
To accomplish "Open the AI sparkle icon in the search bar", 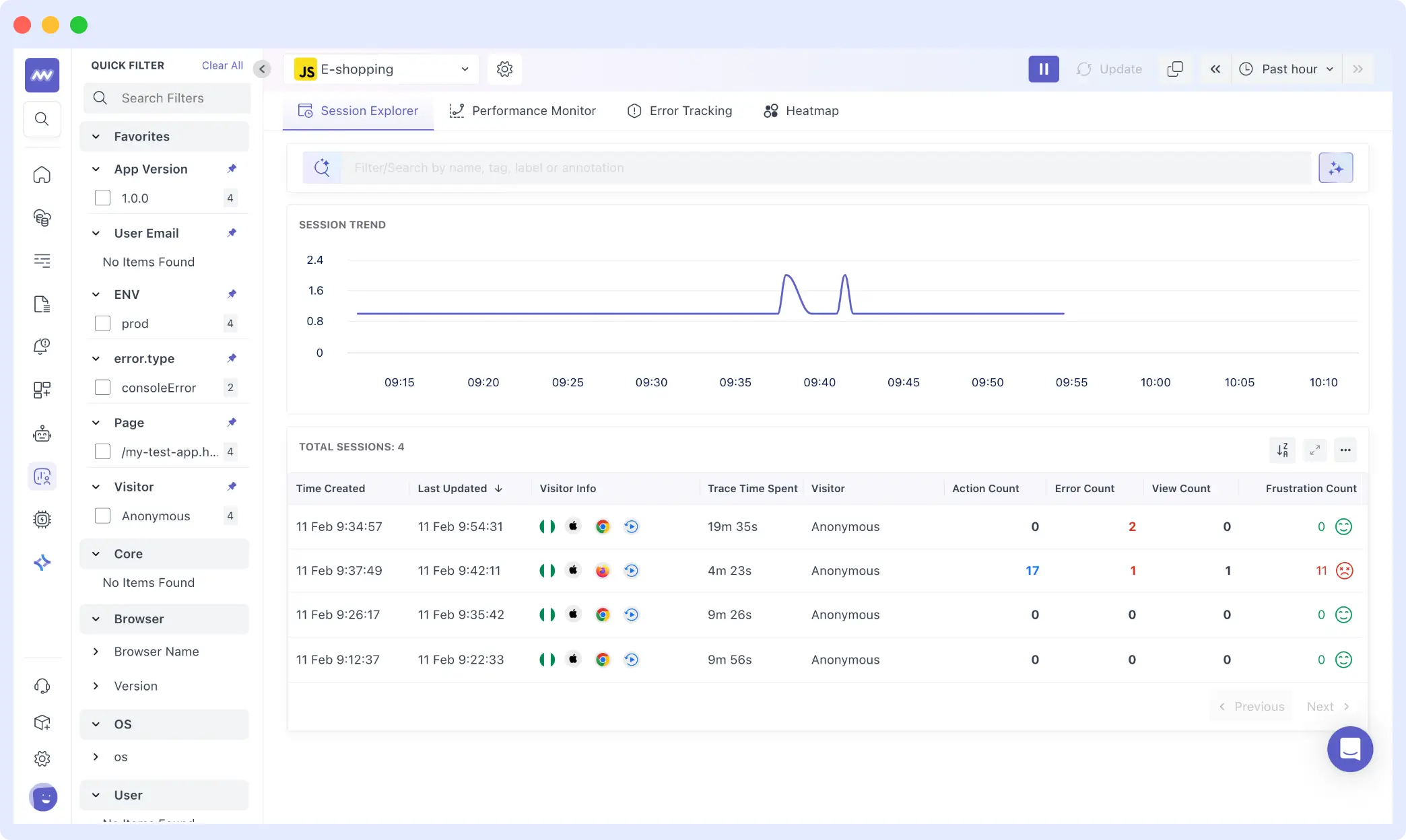I will (x=1336, y=168).
